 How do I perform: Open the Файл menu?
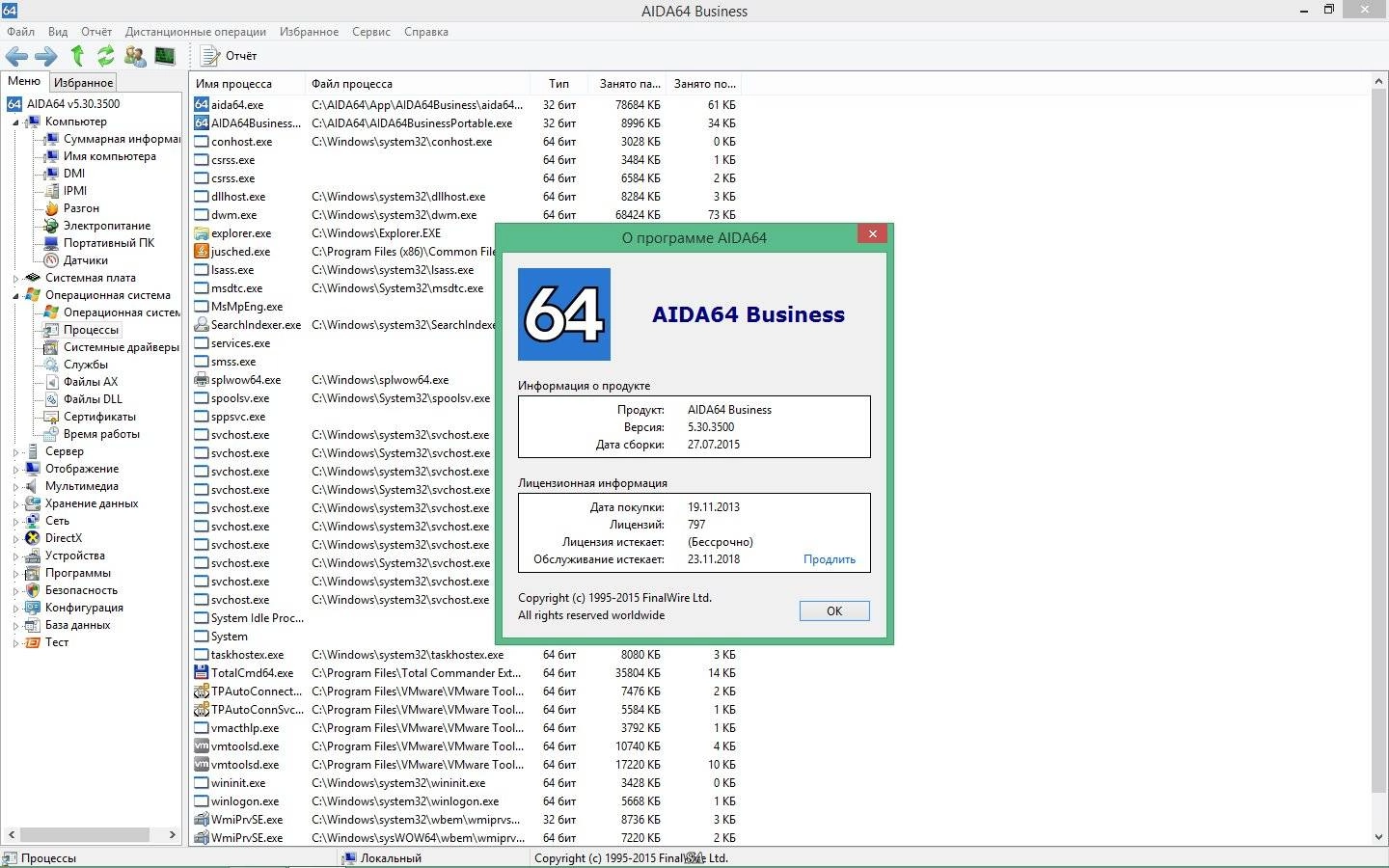tap(20, 32)
